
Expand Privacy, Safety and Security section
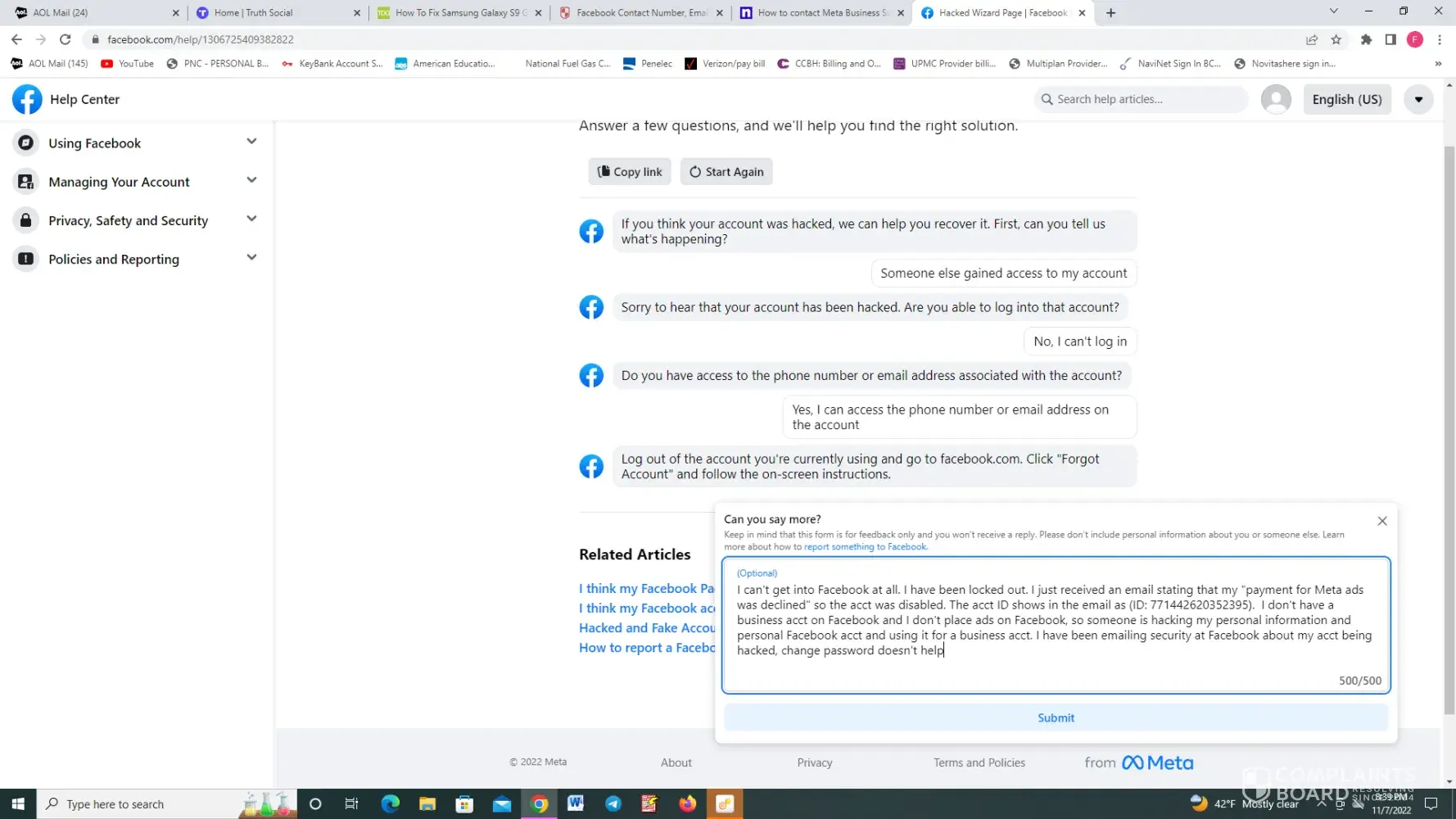pos(251,219)
